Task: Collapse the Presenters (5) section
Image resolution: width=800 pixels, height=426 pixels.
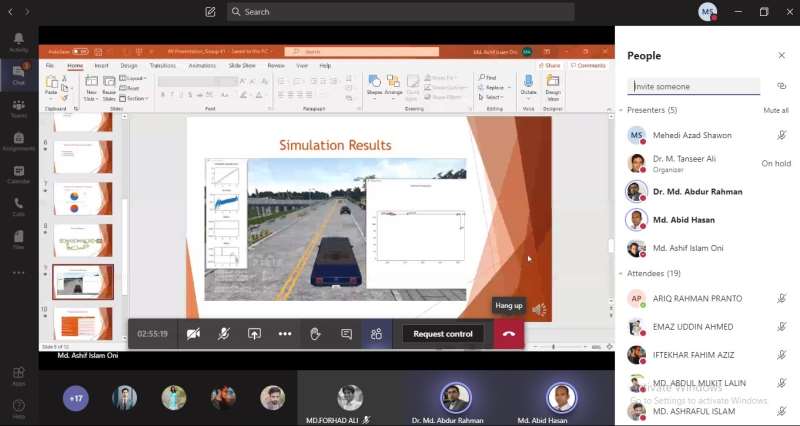Action: 621,110
